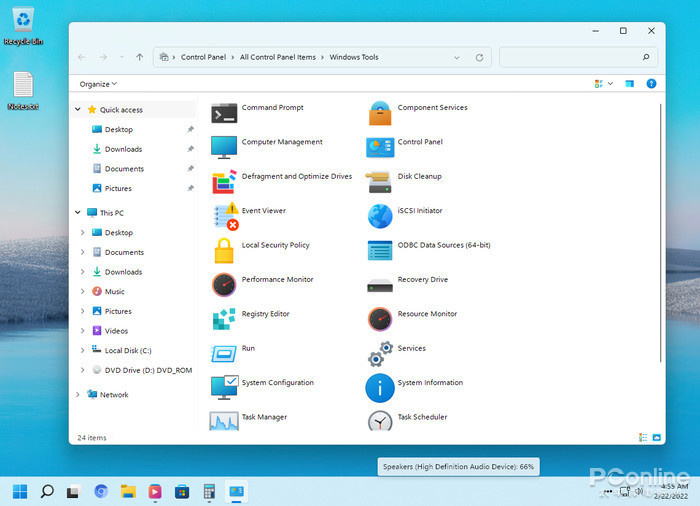The height and width of the screenshot is (506, 700).
Task: Click All Control Panel Items breadcrumb
Action: 279,57
